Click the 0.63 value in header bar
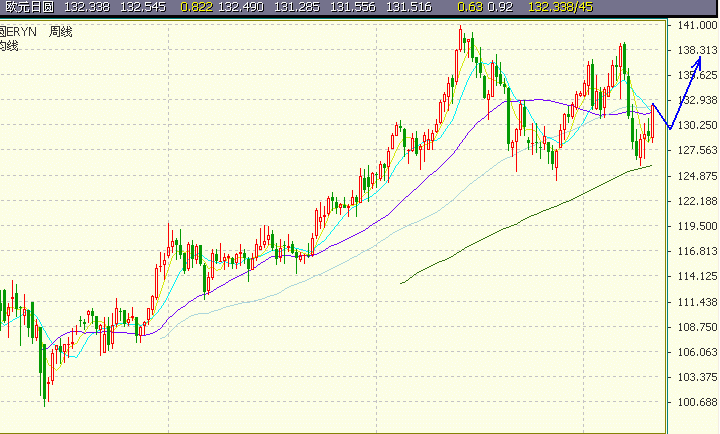This screenshot has height=434, width=720. tap(470, 7)
